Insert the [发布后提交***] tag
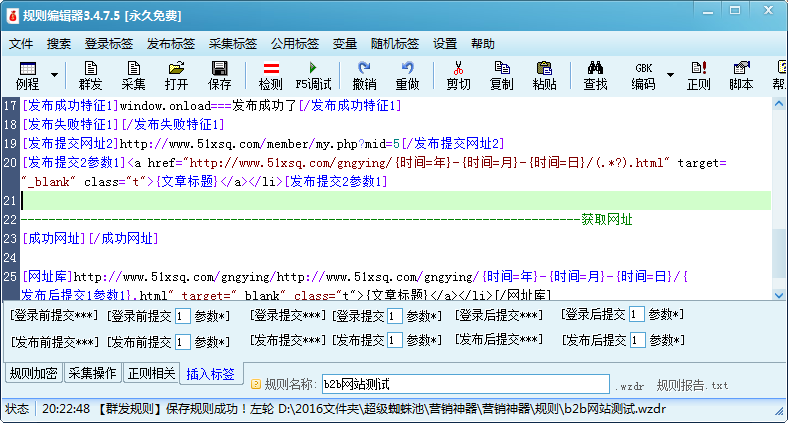 click(x=499, y=340)
